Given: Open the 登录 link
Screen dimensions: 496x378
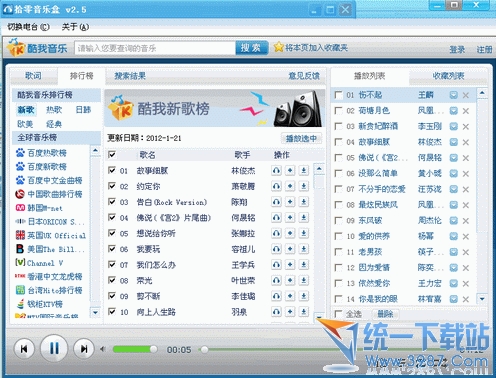Looking at the screenshot, I should [457, 49].
